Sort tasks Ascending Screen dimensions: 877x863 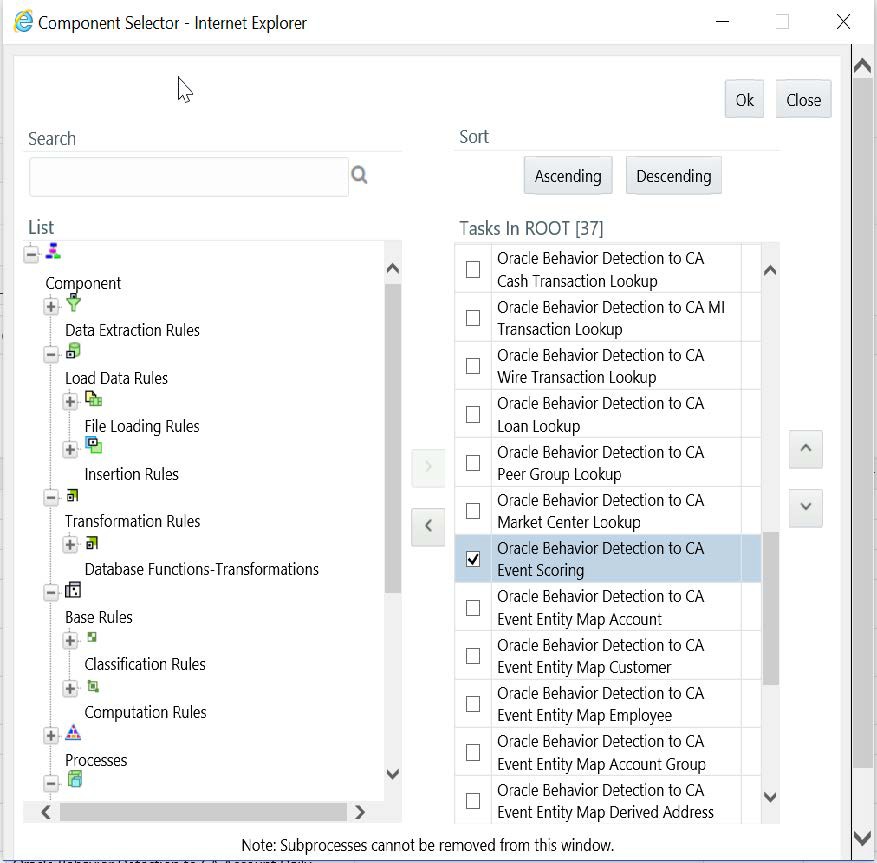(x=568, y=176)
